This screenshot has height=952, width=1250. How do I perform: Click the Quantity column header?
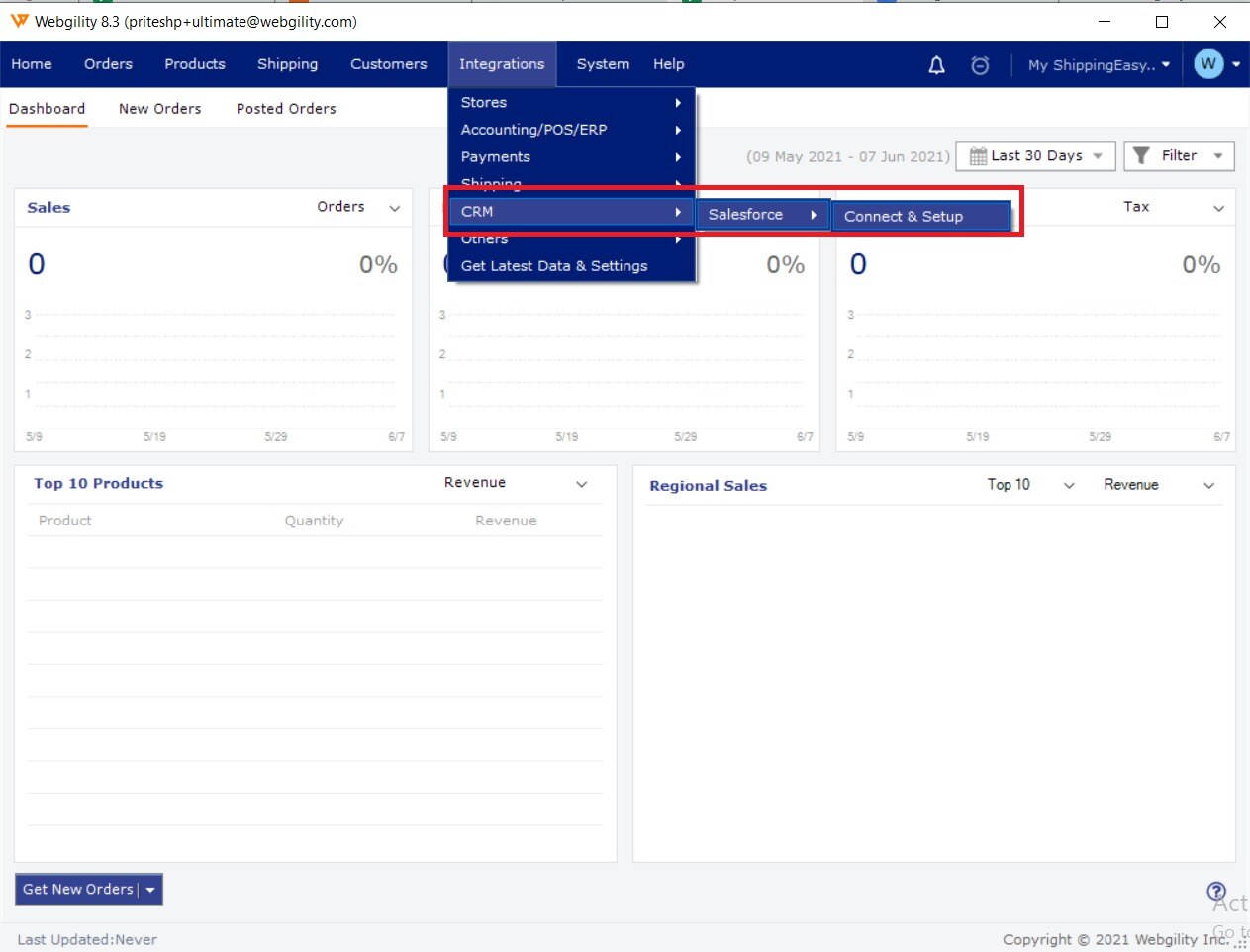(x=314, y=521)
